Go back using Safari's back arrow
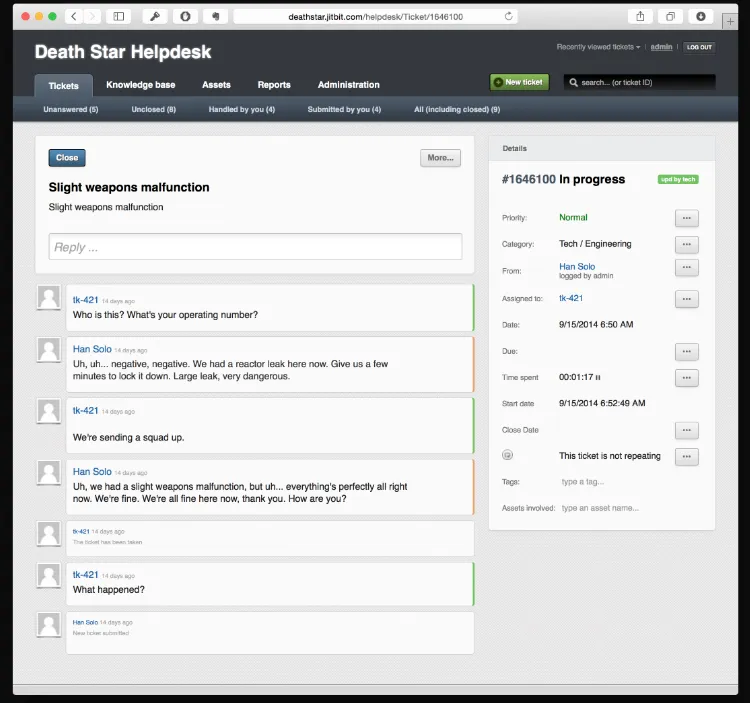 pos(74,17)
